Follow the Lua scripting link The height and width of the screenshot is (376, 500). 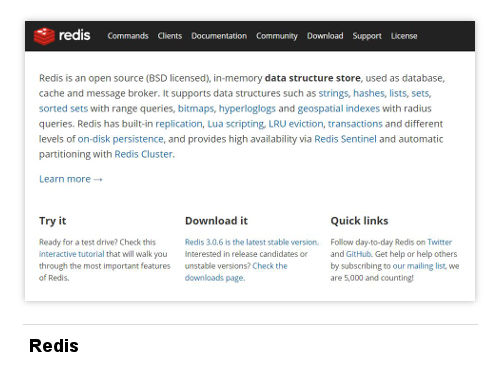(236, 124)
